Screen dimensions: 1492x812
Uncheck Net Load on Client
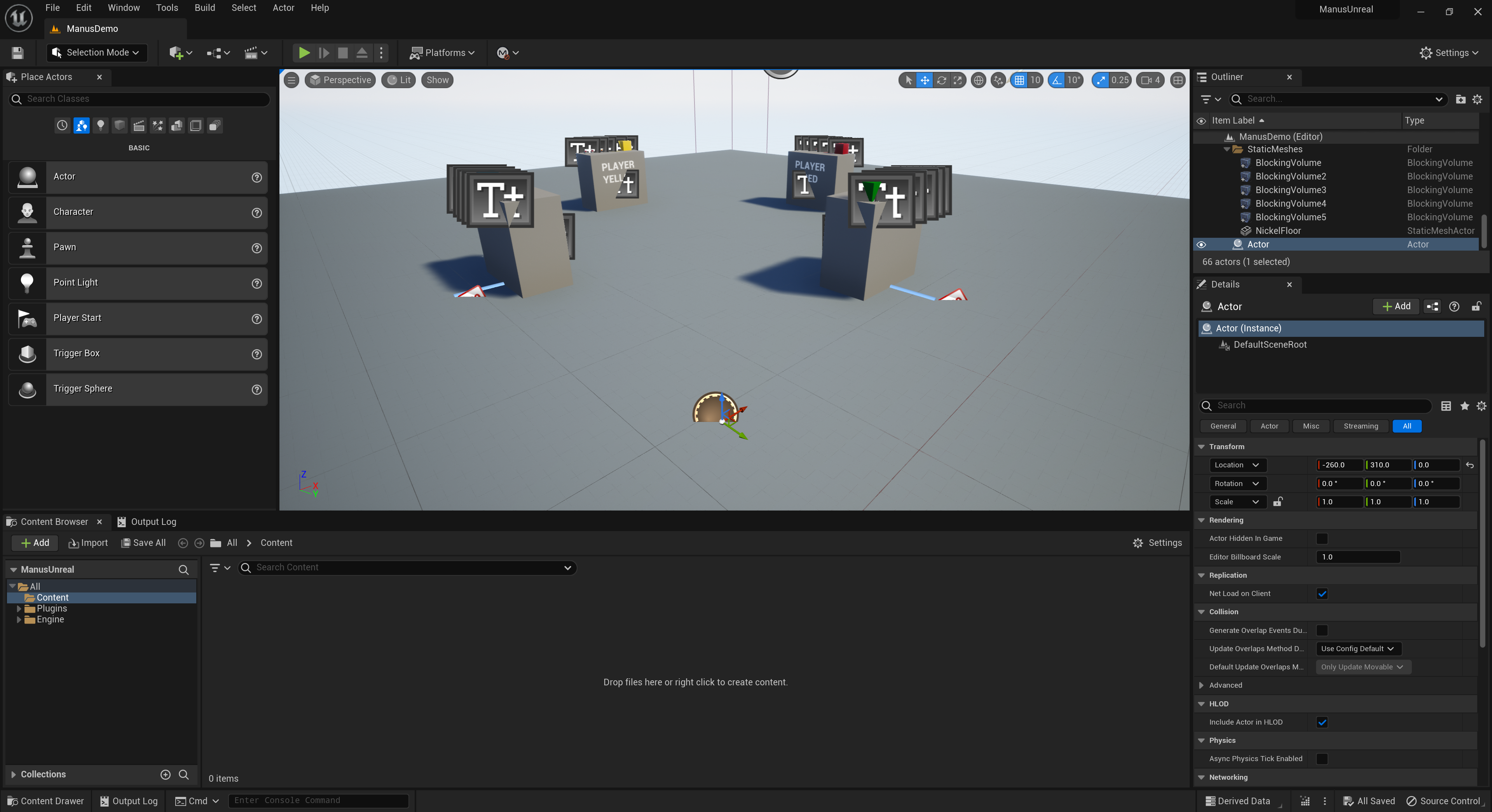pos(1322,594)
